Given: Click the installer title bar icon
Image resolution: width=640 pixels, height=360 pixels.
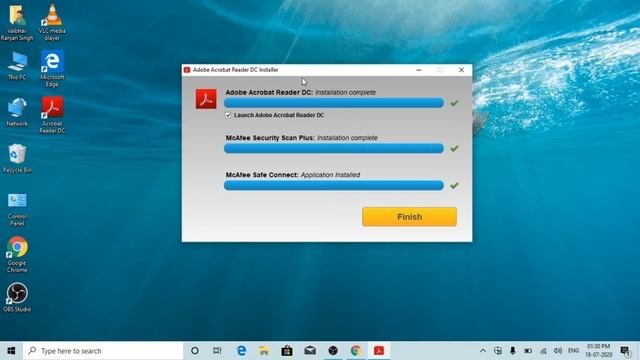Looking at the screenshot, I should pyautogui.click(x=187, y=70).
